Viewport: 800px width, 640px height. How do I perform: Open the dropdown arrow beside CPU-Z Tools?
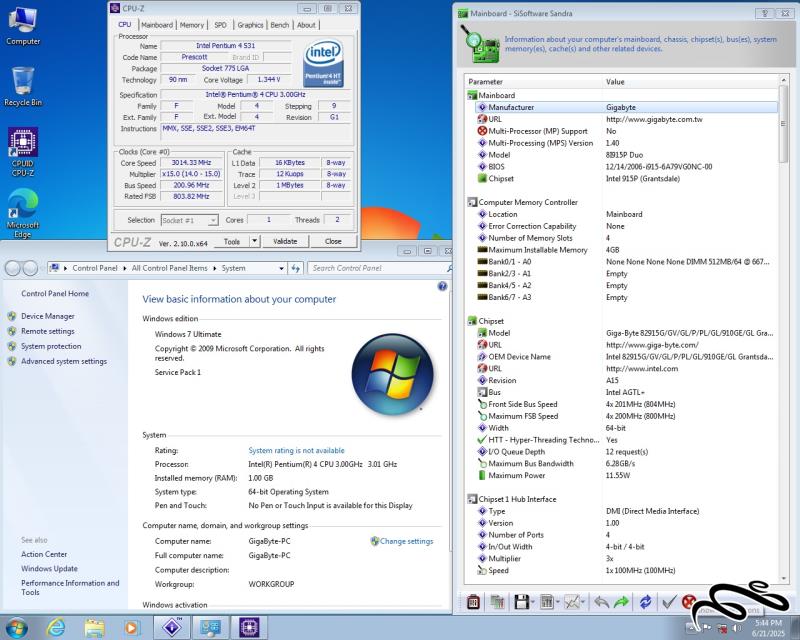point(254,241)
